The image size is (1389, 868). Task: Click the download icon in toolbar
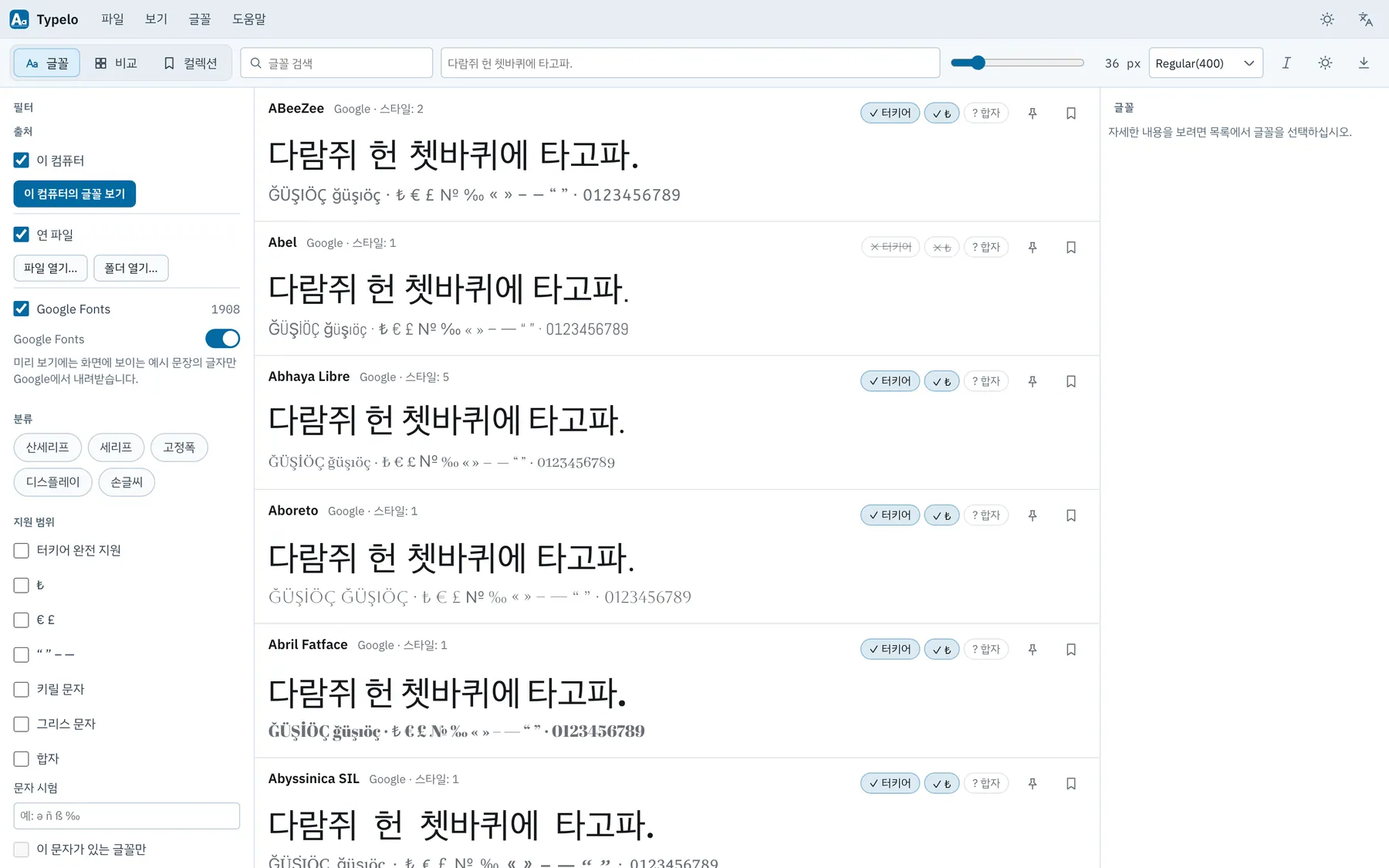(x=1364, y=63)
